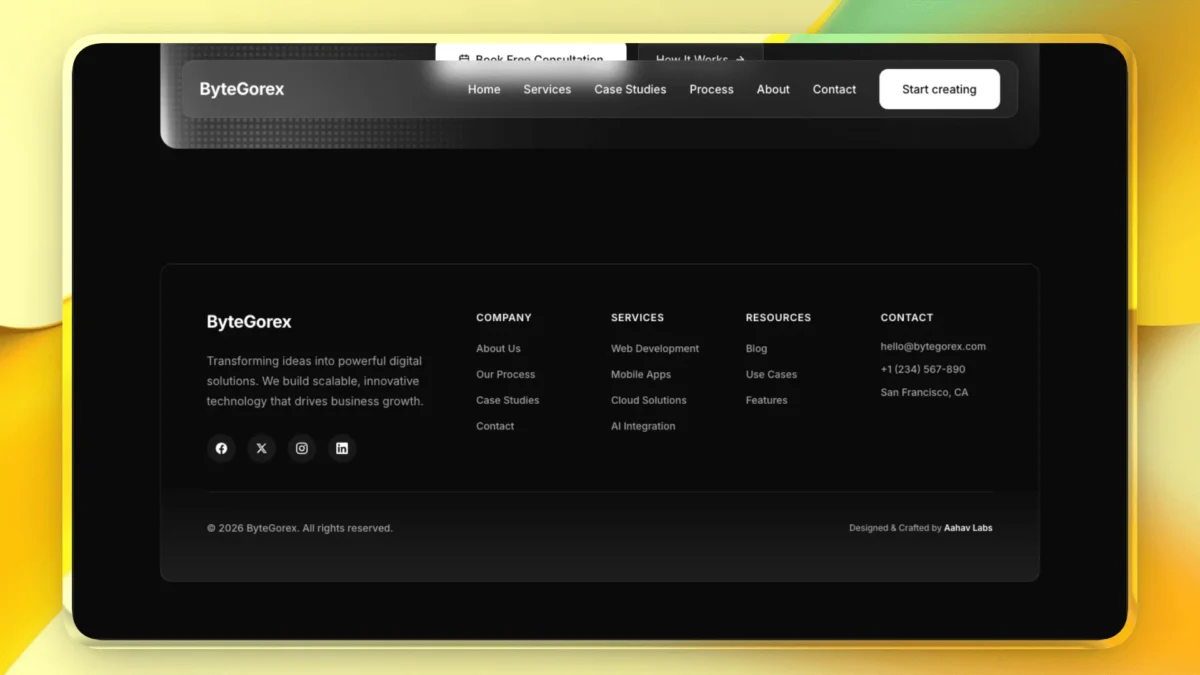Click the Instagram icon in footer

[301, 448]
